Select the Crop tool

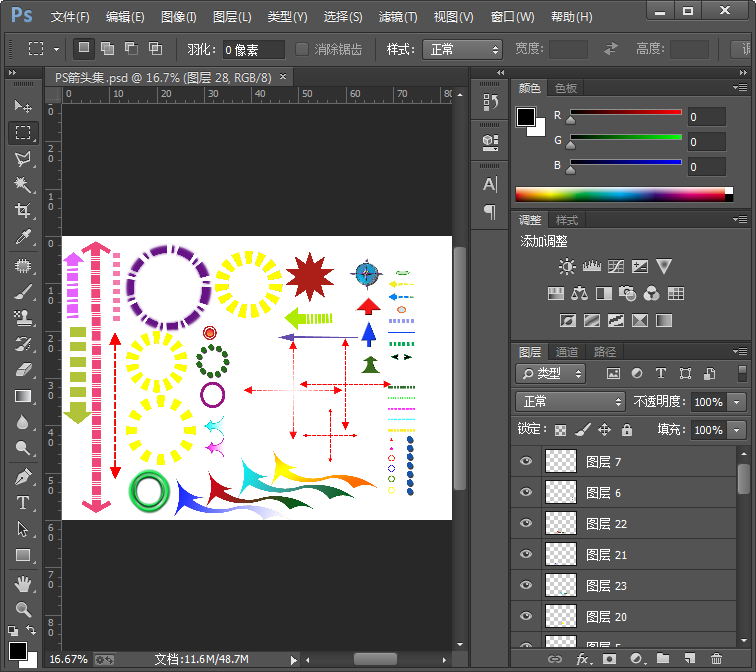[23, 211]
